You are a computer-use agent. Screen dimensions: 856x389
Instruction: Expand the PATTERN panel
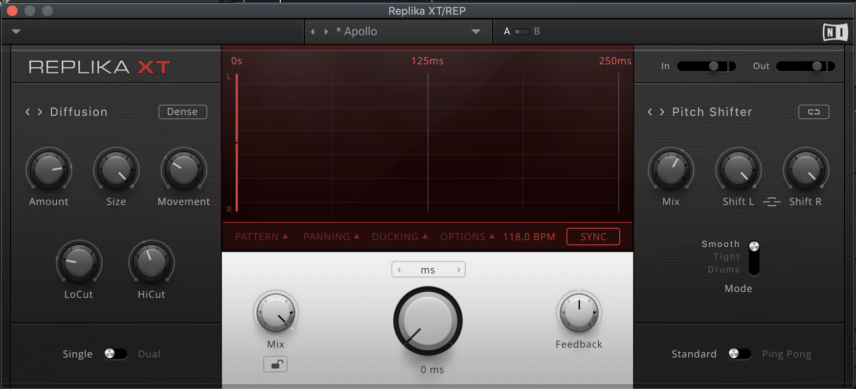point(261,237)
